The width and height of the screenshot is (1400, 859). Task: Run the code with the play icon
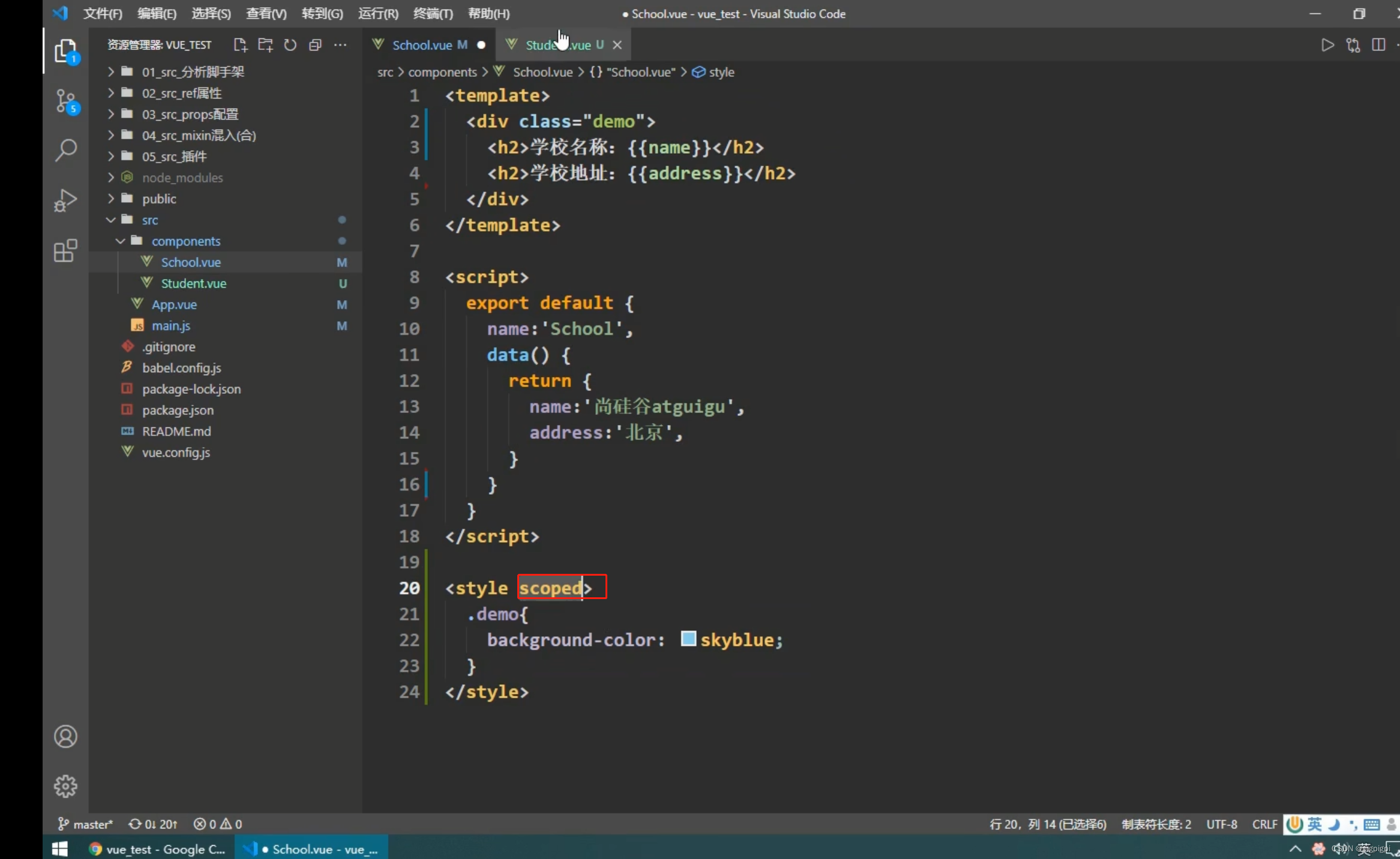click(1327, 45)
